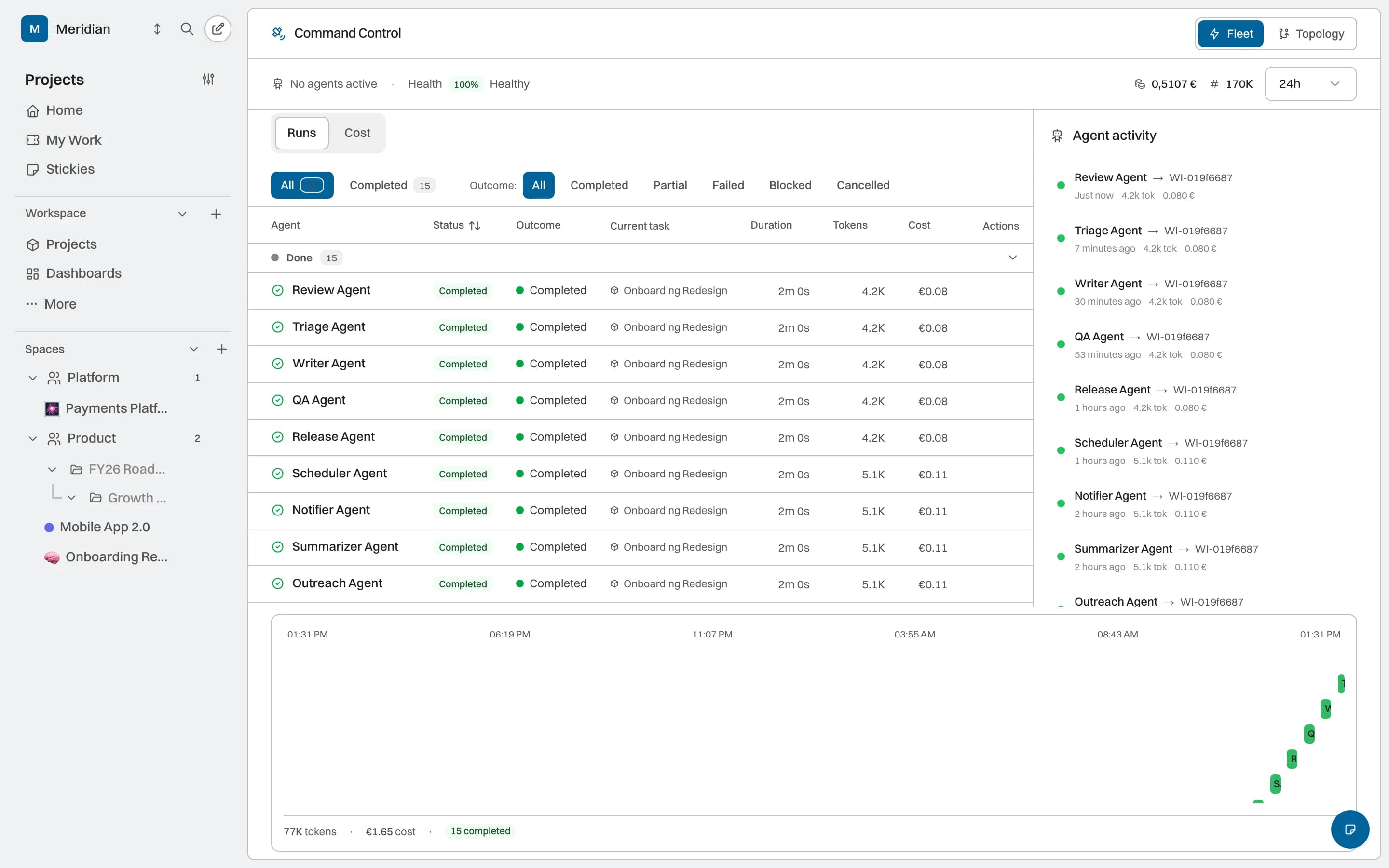Viewport: 1389px width, 868px height.
Task: Click Agent activity panel robot icon
Action: point(1057,136)
